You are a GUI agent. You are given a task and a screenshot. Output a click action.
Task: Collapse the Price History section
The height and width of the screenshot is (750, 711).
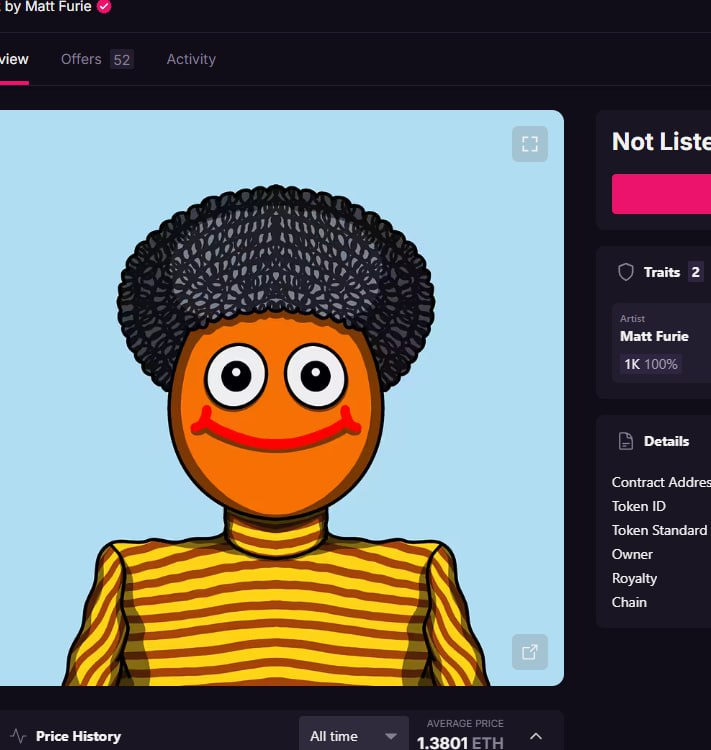[536, 736]
